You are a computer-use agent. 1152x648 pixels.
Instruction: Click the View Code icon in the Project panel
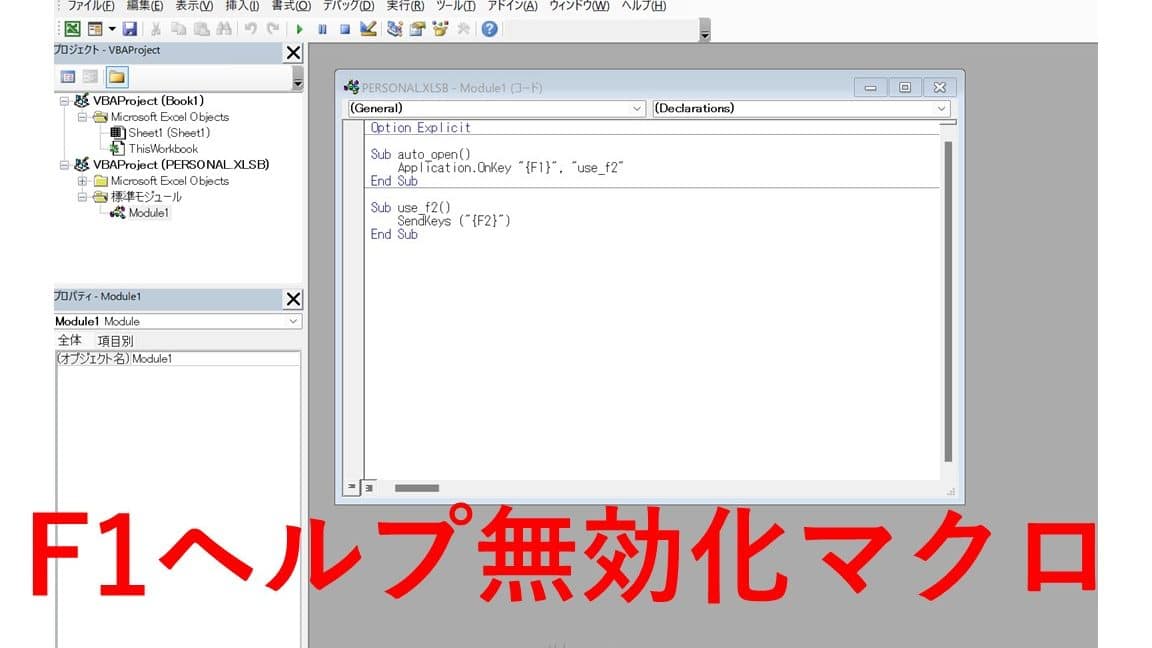click(68, 76)
